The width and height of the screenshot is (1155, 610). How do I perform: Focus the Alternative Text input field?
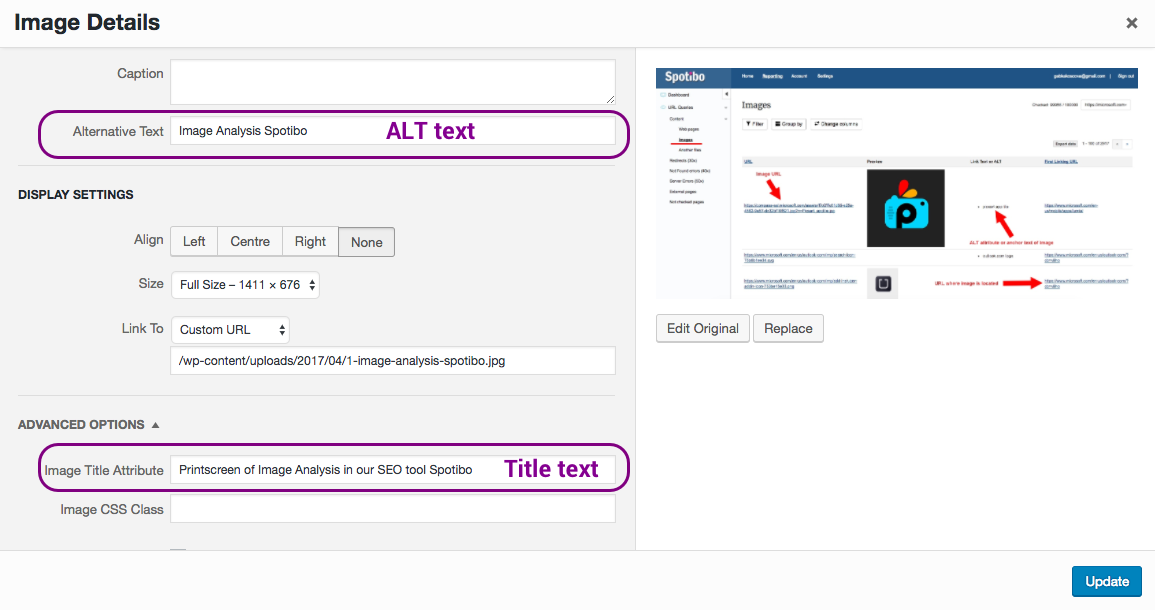[393, 131]
